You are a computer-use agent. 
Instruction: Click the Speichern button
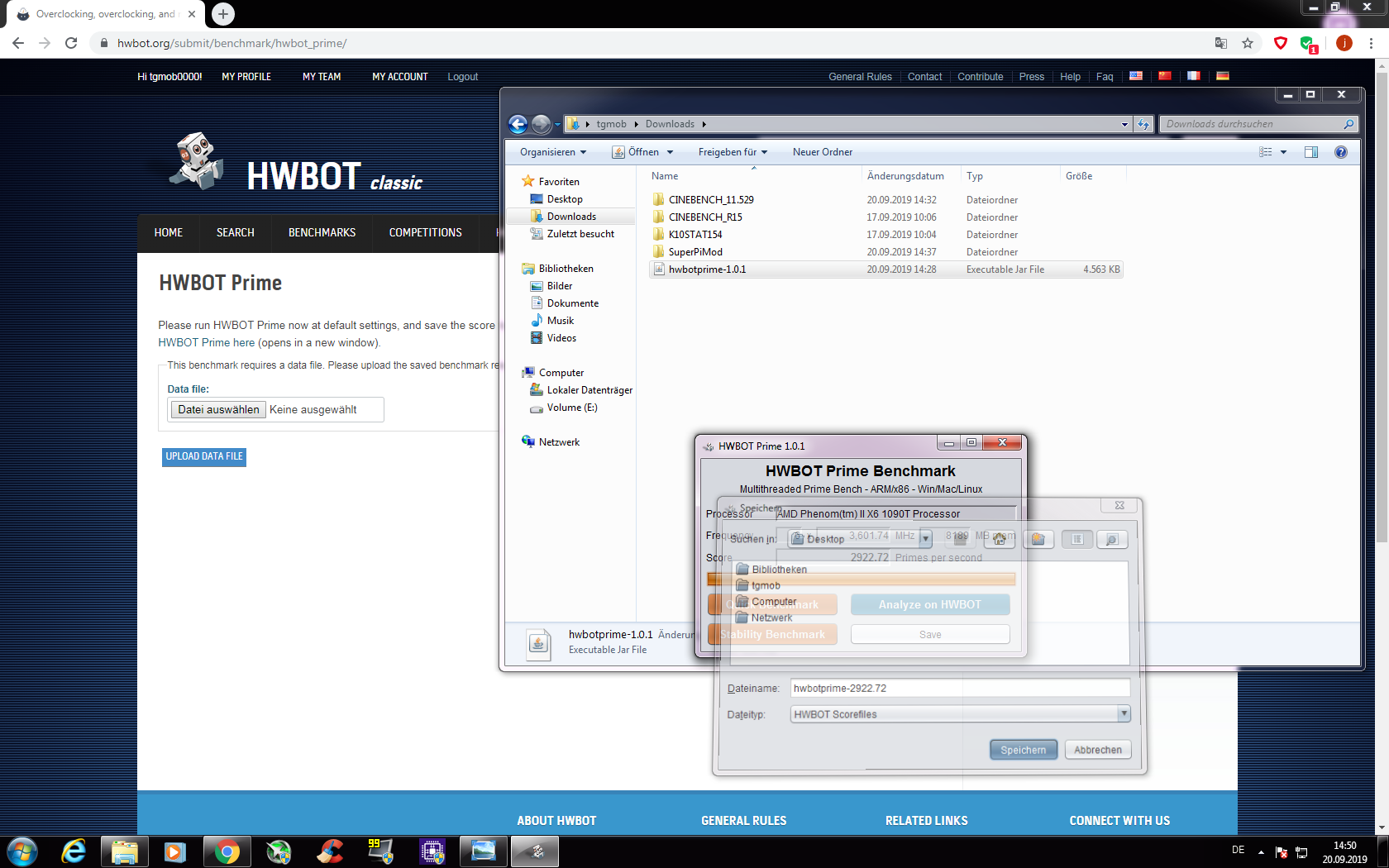coord(1024,750)
